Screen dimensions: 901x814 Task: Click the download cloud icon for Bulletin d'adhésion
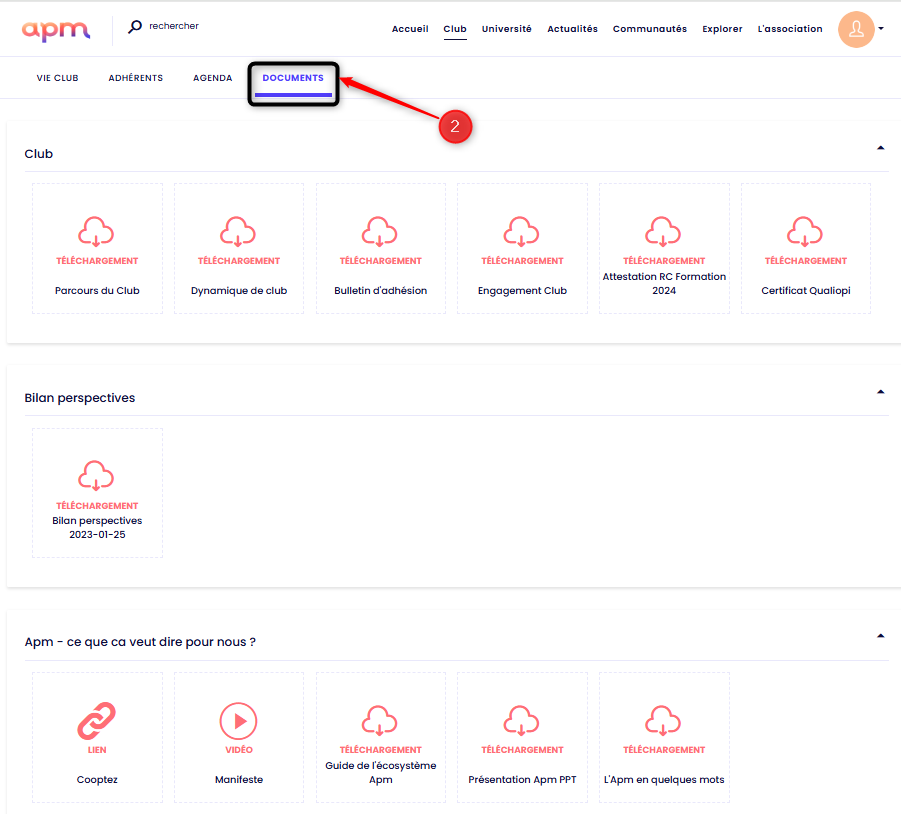tap(379, 232)
